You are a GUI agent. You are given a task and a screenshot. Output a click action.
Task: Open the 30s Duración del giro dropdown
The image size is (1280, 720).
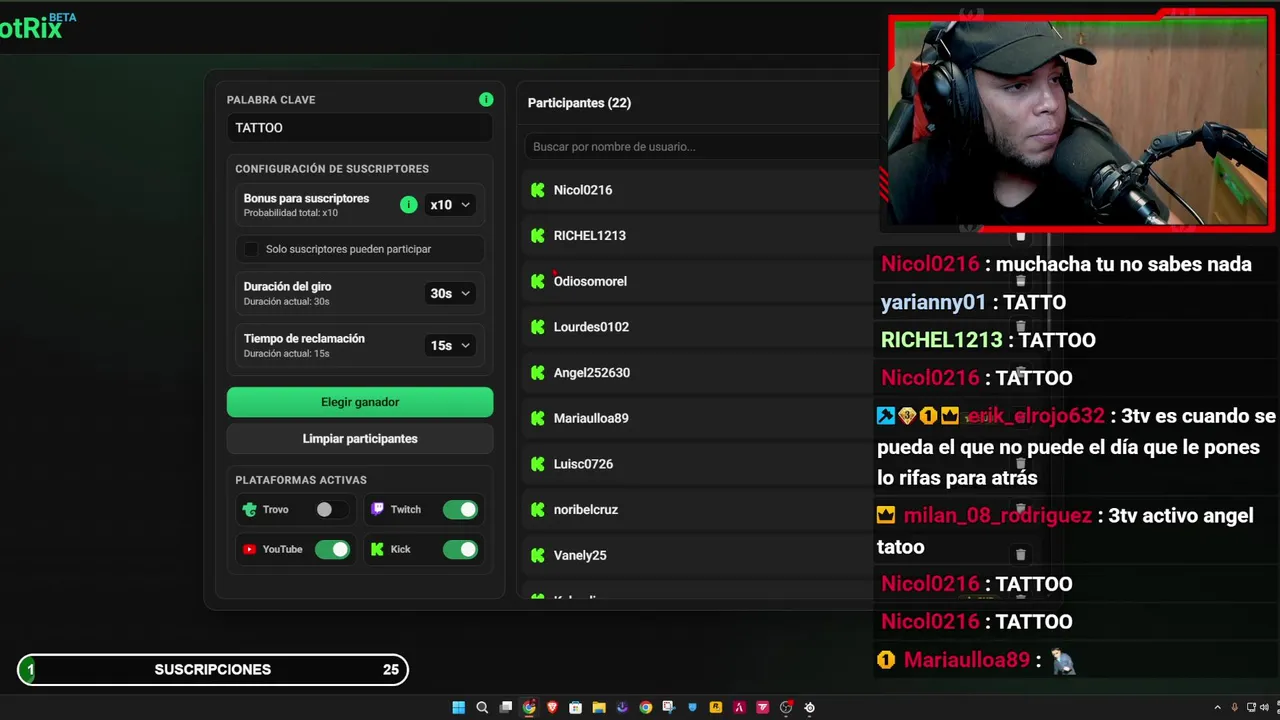point(450,293)
